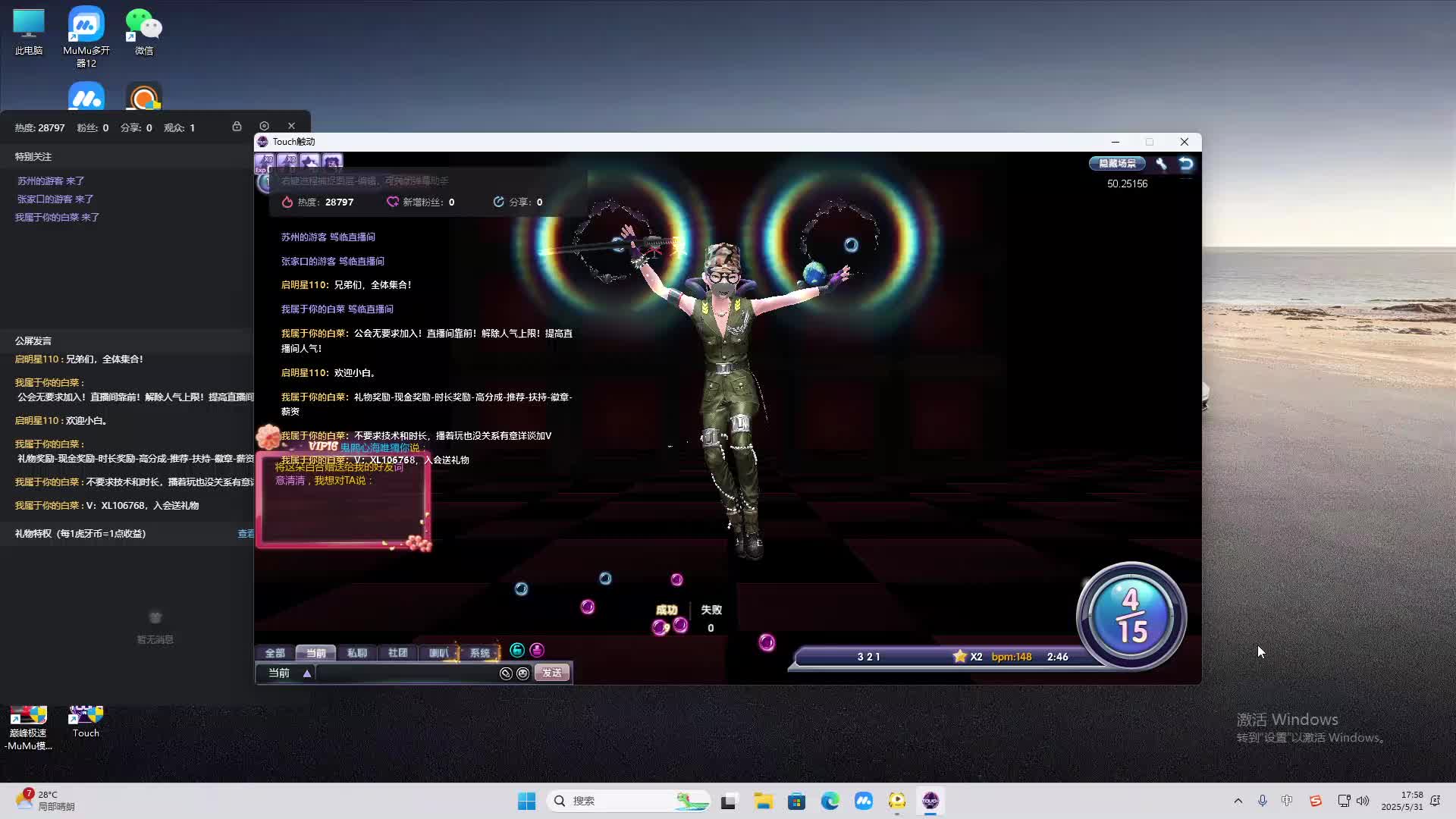Open the live panel's round settings icon
1456x819 pixels.
point(264,127)
